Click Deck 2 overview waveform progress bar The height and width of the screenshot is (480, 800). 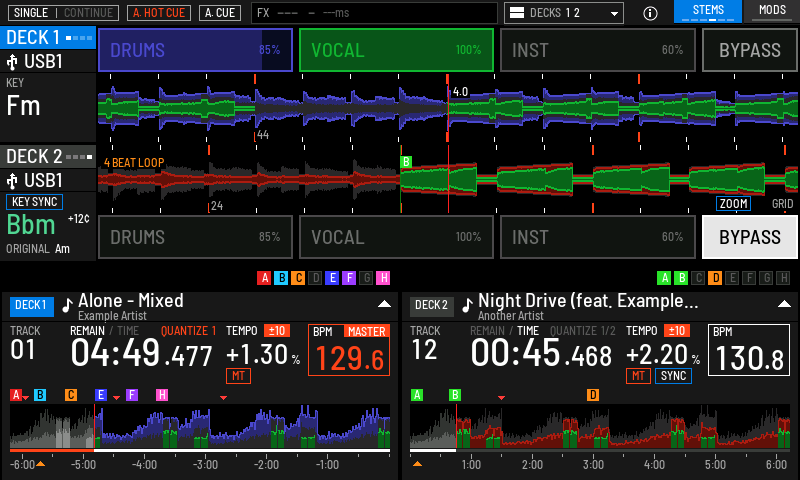(x=600, y=451)
